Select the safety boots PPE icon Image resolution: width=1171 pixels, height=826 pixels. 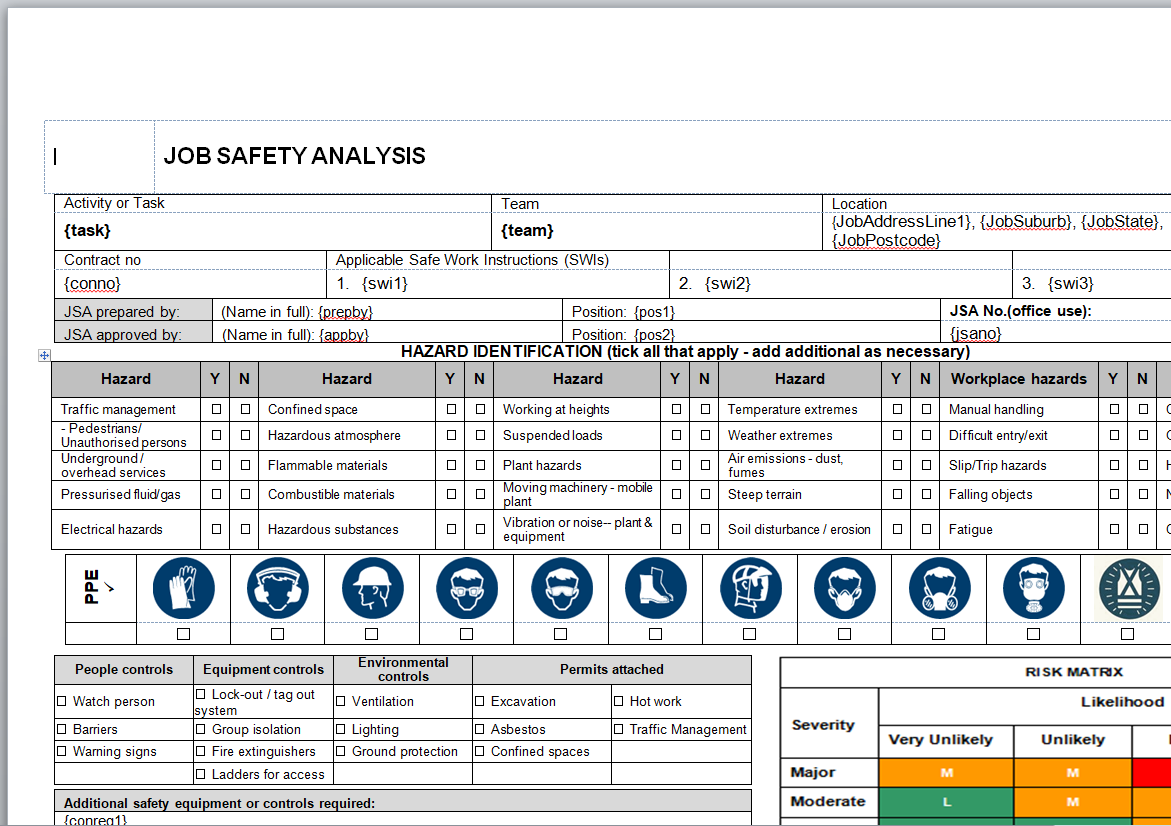pos(655,588)
